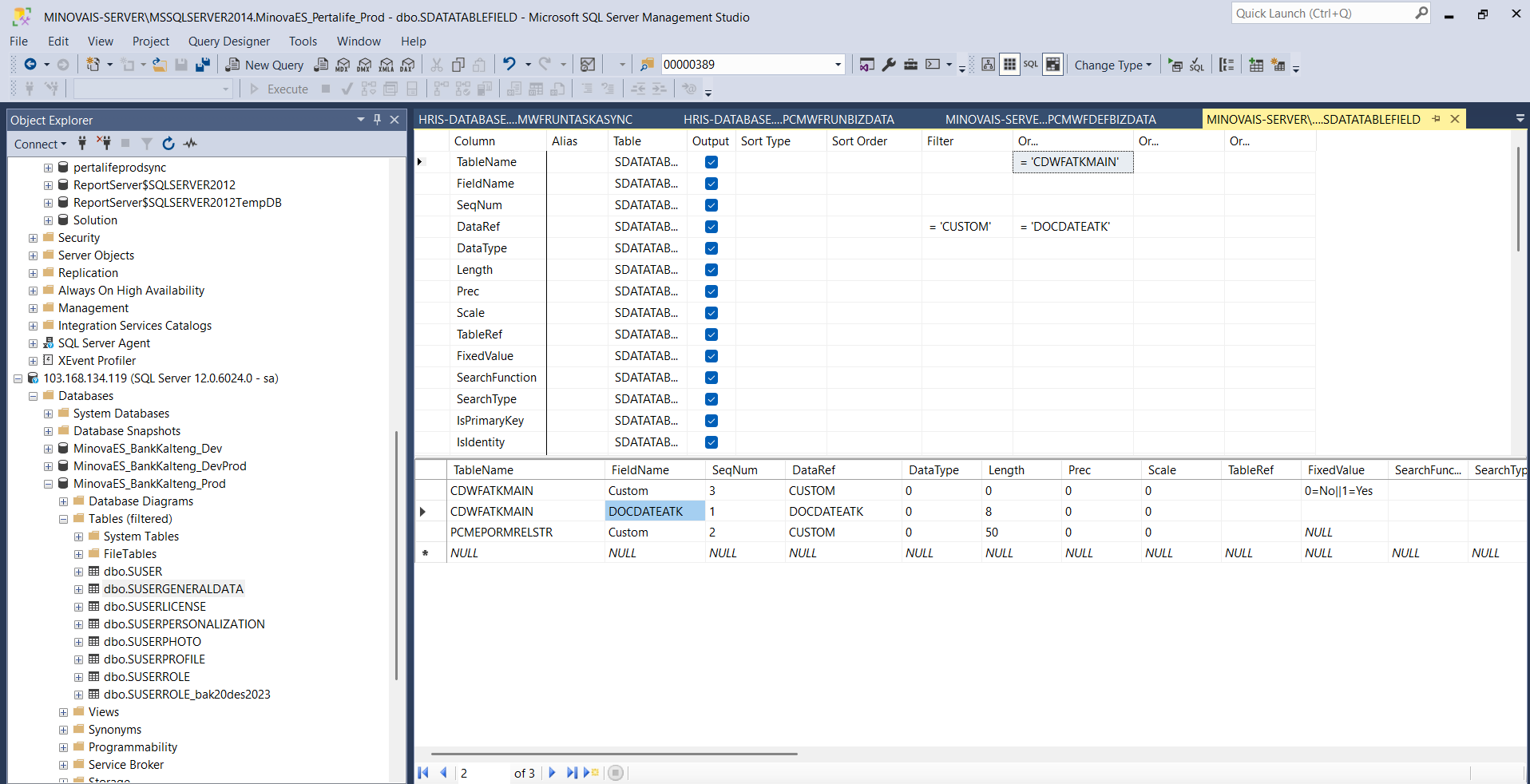Open the Tools menu

point(303,41)
